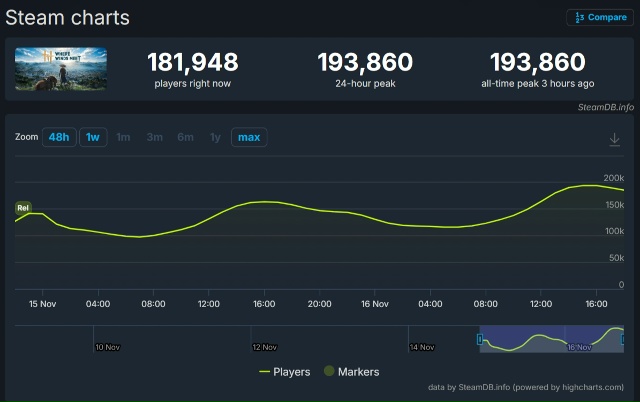Set the chart zoom to 1m

(123, 137)
